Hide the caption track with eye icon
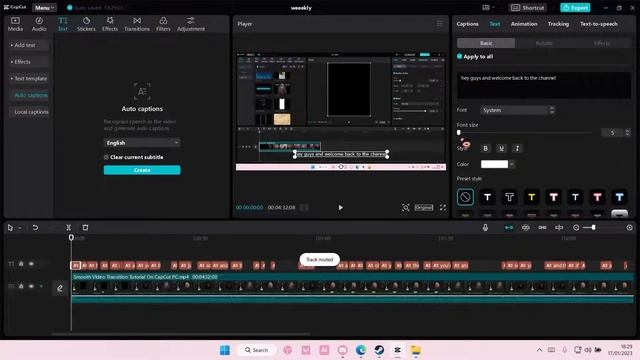The height and width of the screenshot is (360, 640). coord(31,264)
